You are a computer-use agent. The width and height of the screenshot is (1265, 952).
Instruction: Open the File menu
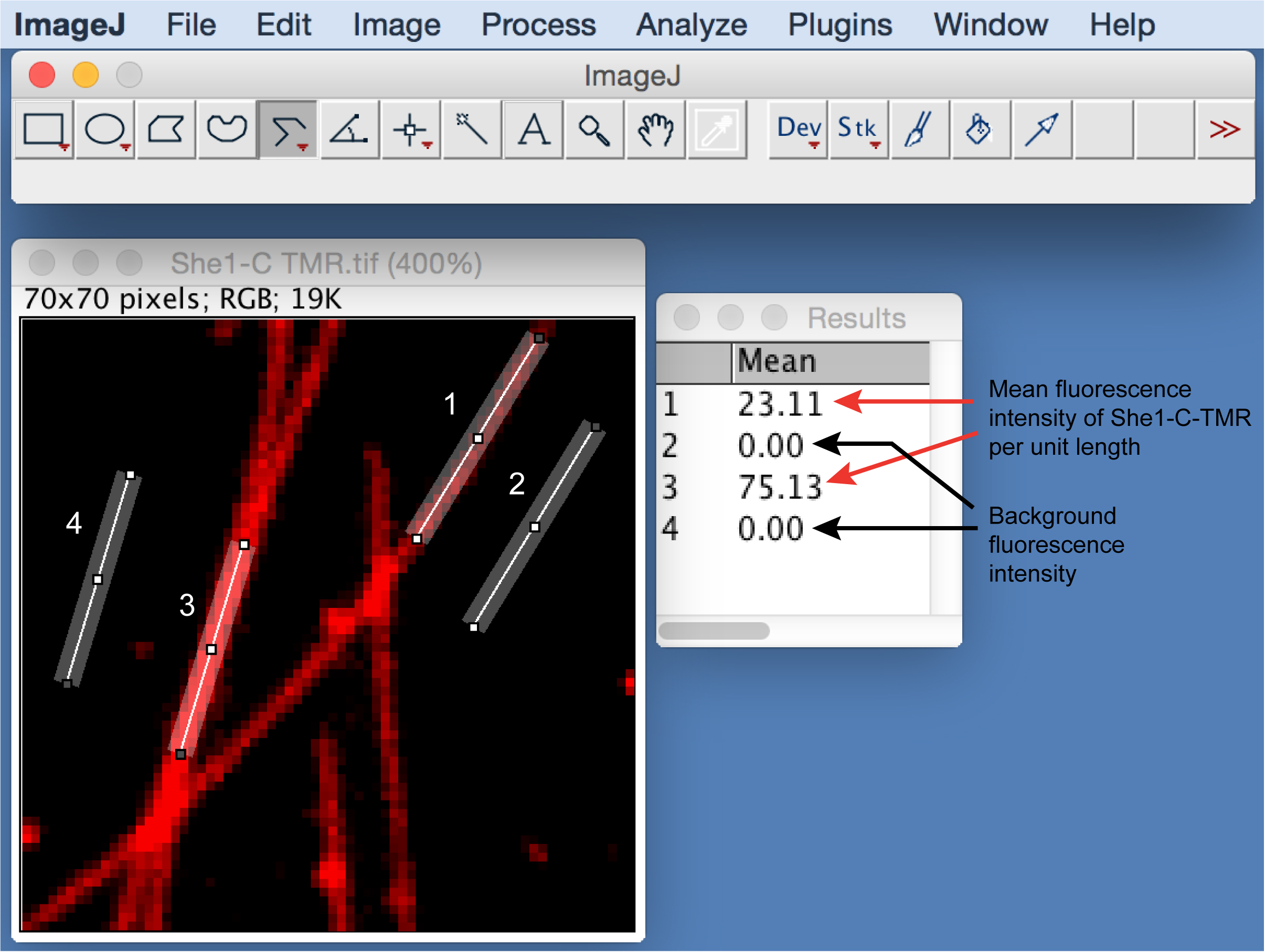click(x=191, y=25)
